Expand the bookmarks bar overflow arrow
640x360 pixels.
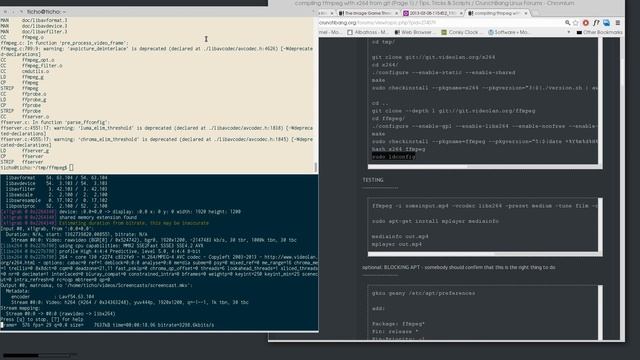tap(569, 32)
